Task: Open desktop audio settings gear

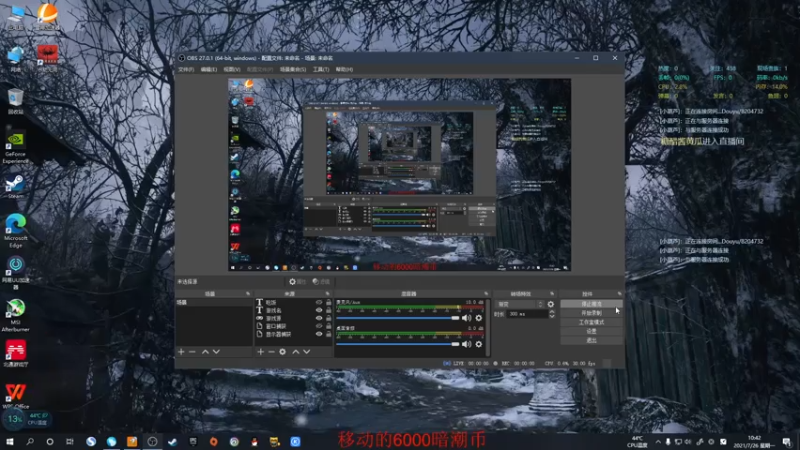Action: tap(479, 344)
